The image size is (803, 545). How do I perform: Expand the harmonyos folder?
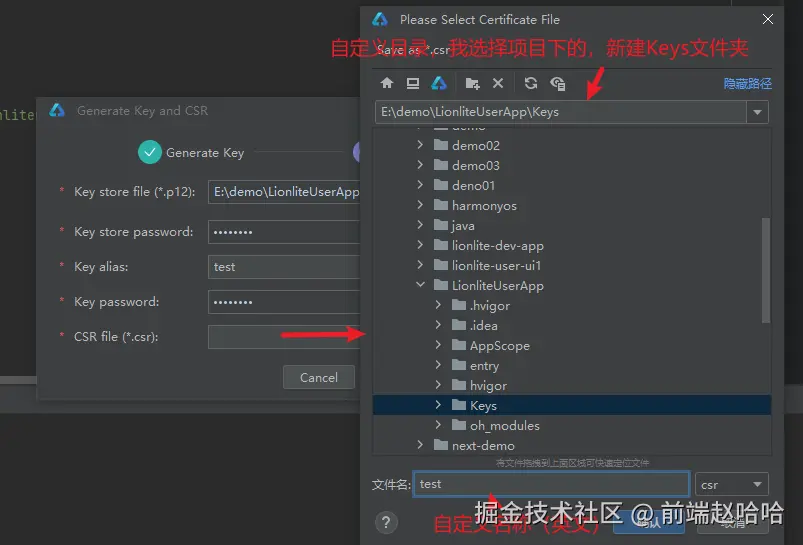(420, 205)
